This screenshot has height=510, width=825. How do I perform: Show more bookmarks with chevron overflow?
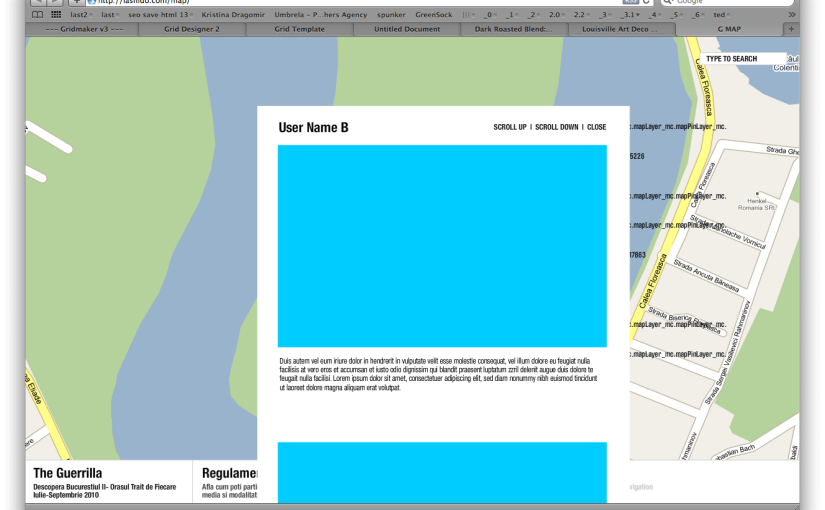click(x=792, y=15)
